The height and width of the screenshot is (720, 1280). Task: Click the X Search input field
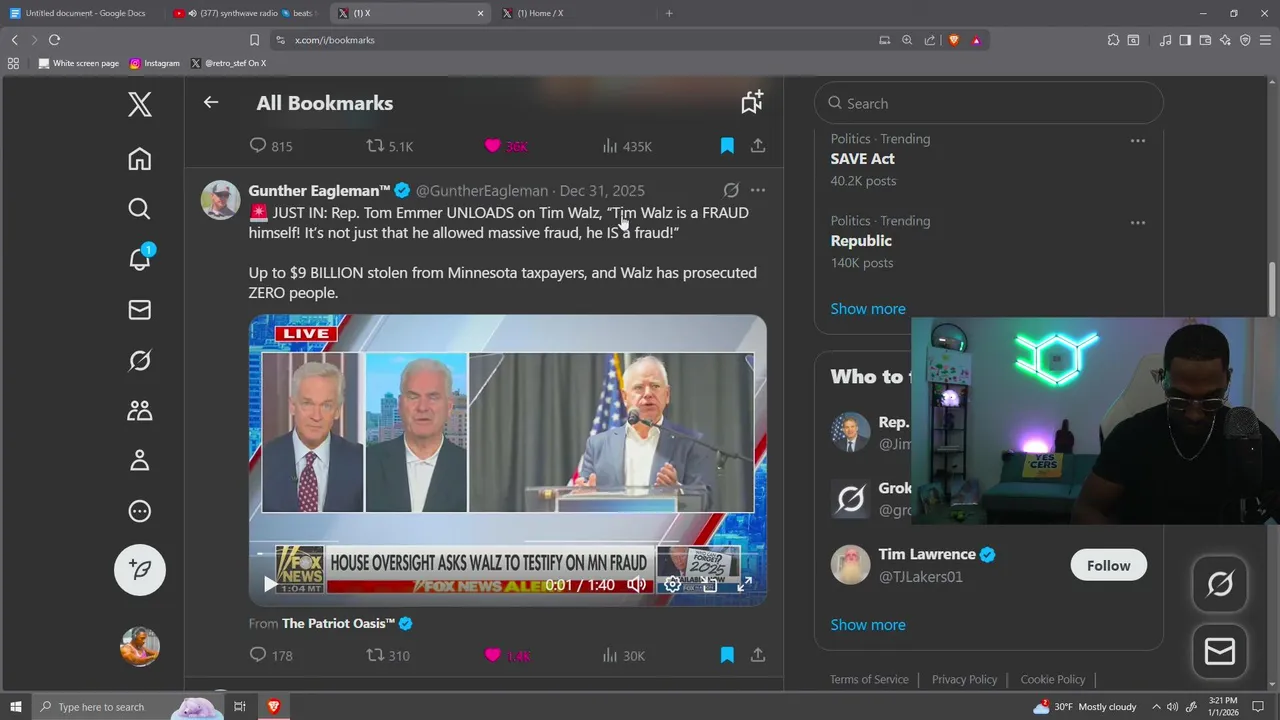989,103
